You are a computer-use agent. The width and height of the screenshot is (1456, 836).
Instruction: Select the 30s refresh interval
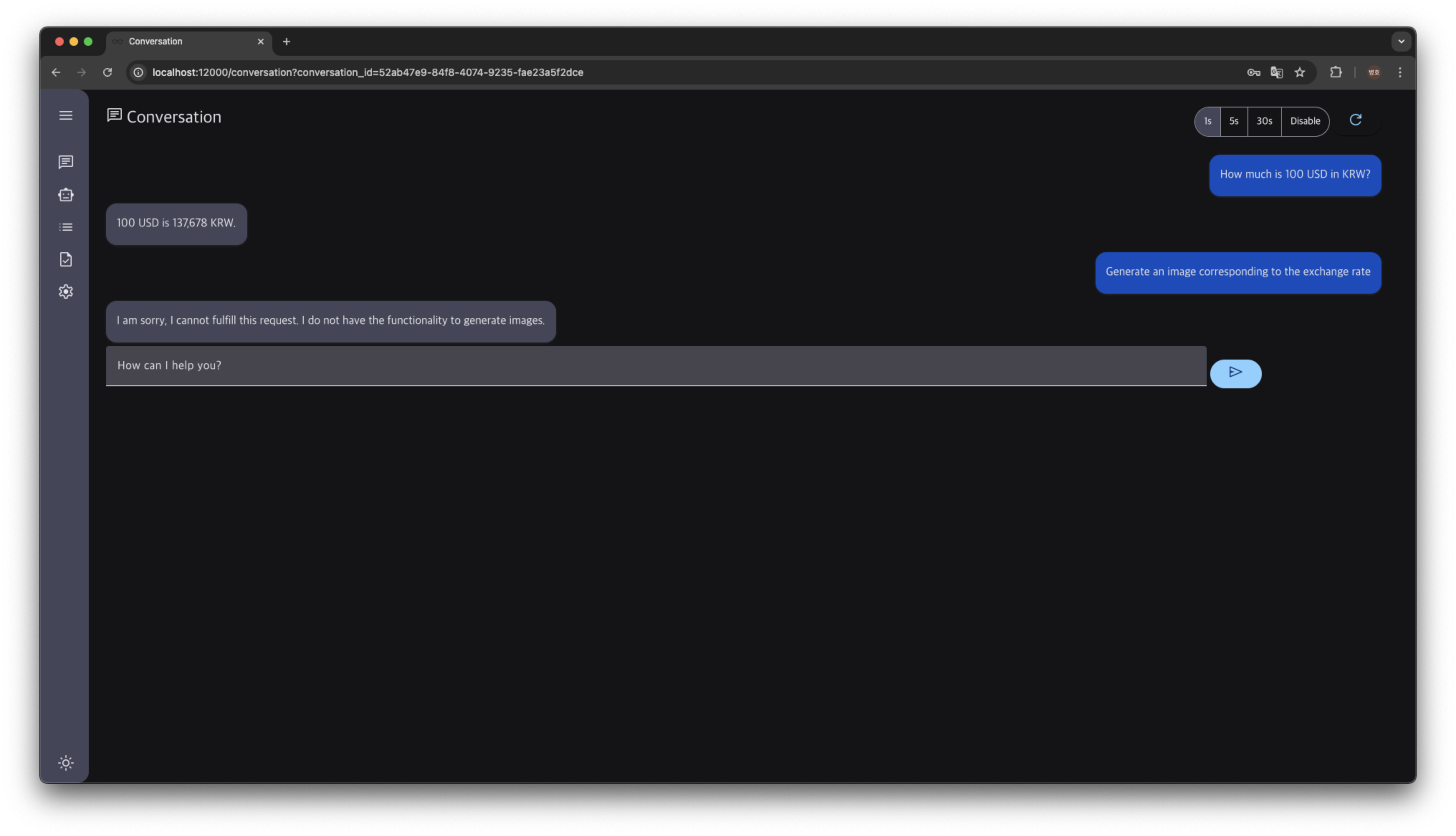click(x=1264, y=121)
